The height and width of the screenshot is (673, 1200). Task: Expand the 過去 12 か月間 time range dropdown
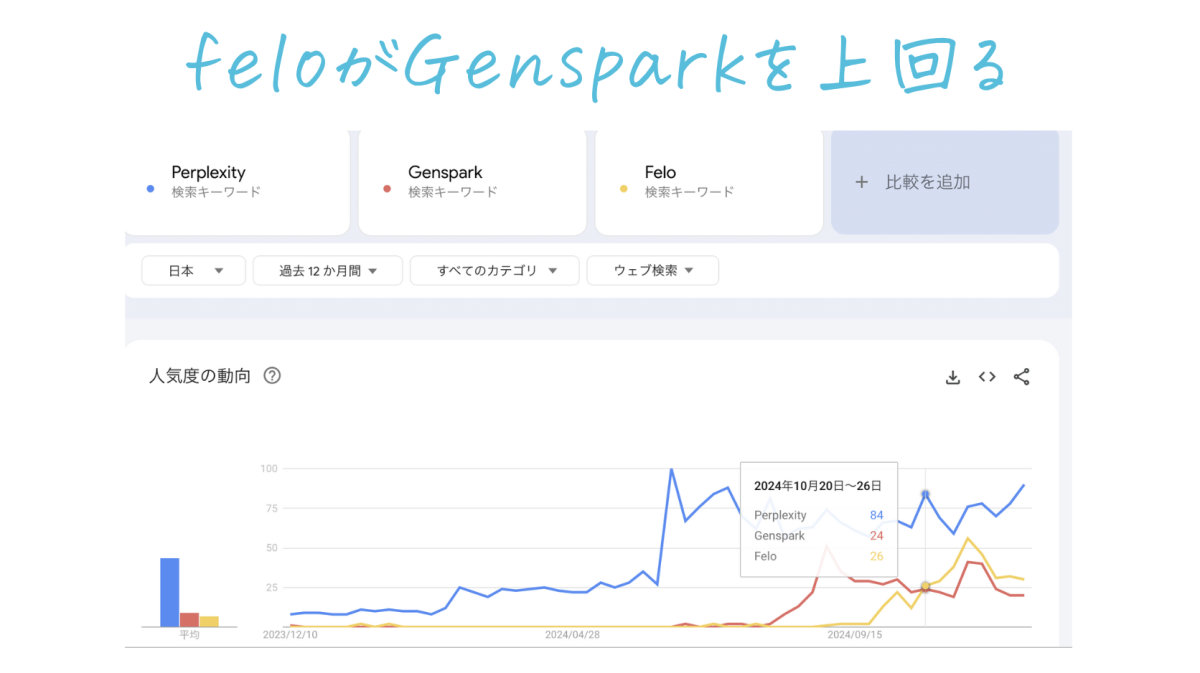point(327,271)
